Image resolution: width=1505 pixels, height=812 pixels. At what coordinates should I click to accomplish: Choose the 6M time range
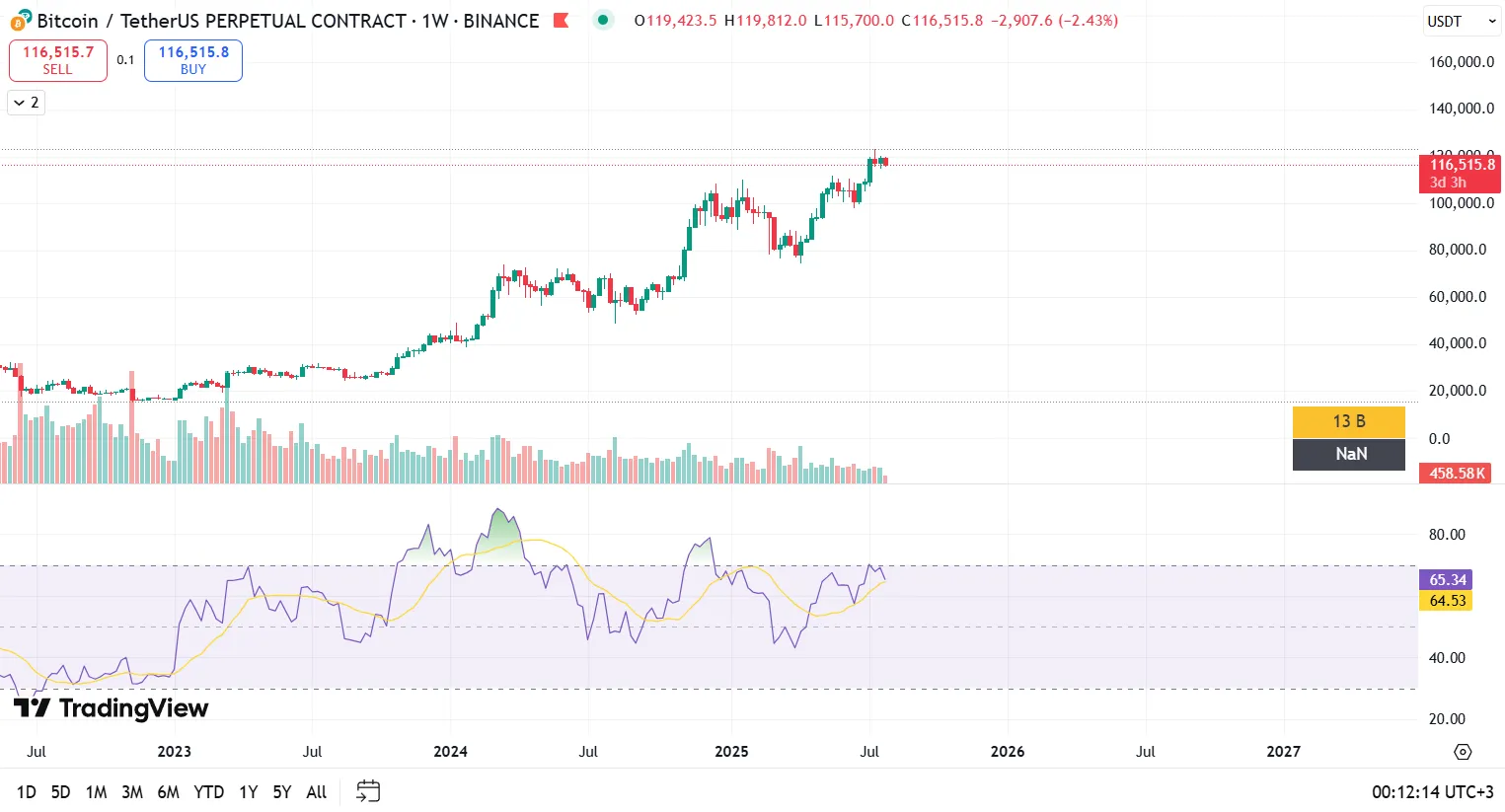pos(168,792)
